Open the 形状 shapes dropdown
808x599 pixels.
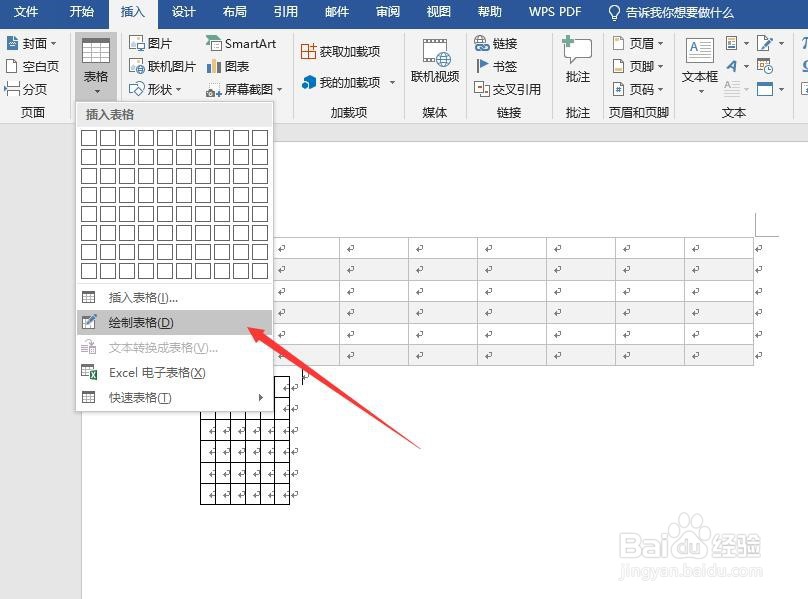(161, 88)
